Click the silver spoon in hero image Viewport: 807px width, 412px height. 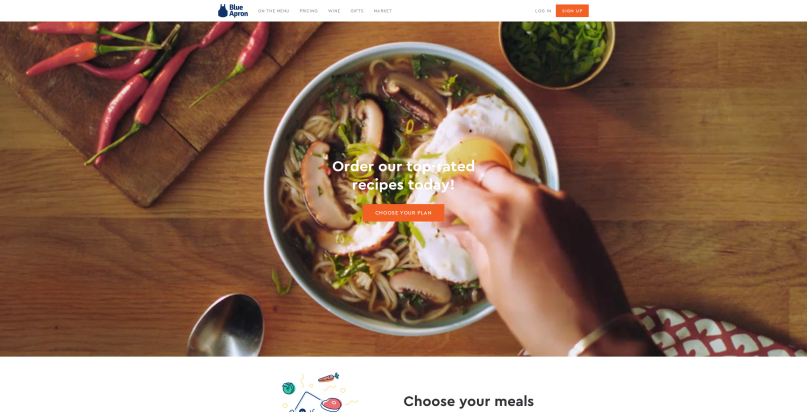(226, 325)
